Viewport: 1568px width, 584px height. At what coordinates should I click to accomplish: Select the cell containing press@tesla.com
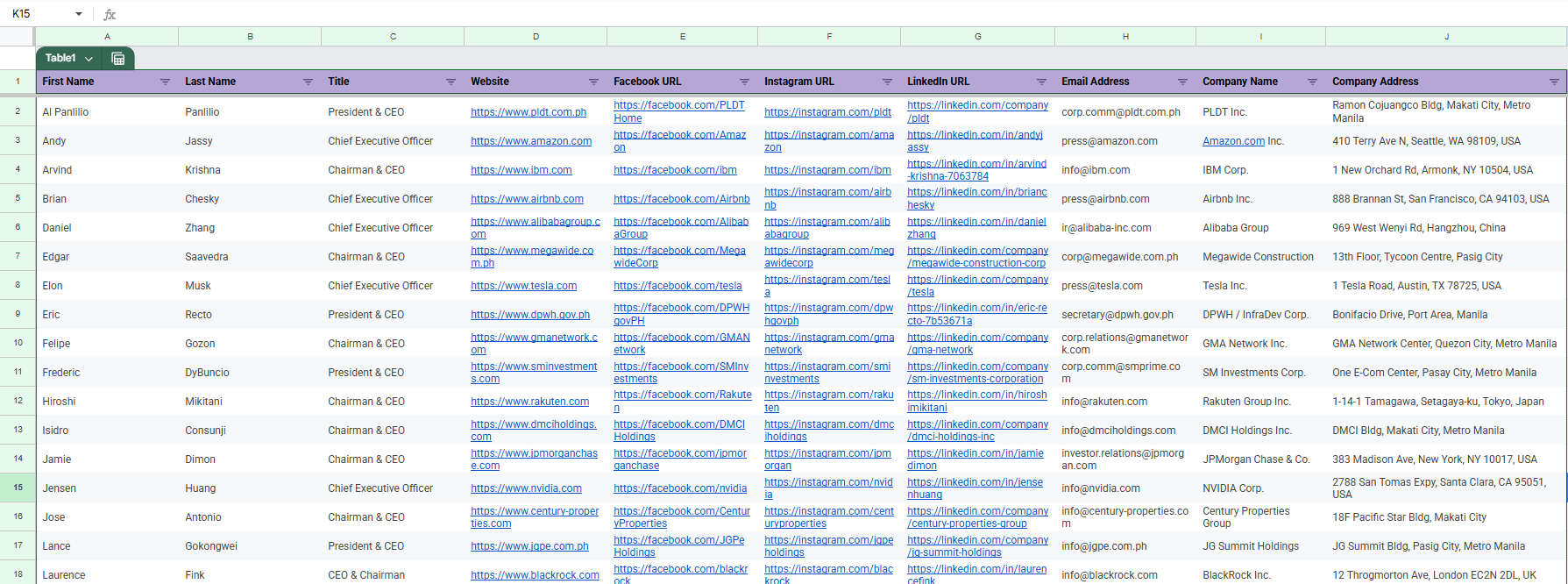(1125, 285)
